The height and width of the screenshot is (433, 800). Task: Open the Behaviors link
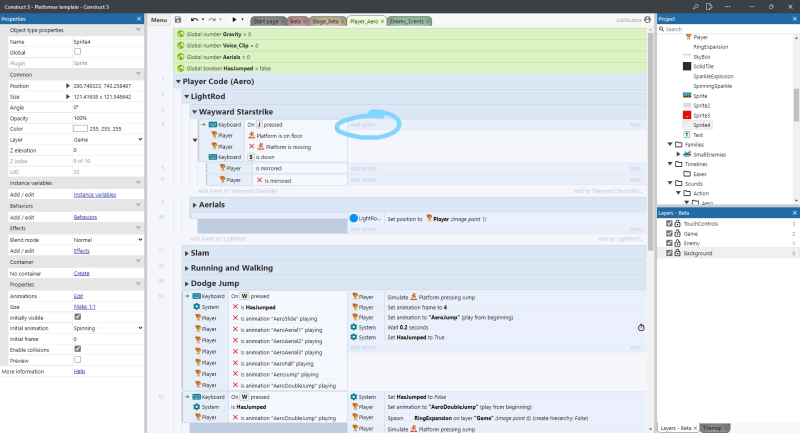click(x=85, y=217)
